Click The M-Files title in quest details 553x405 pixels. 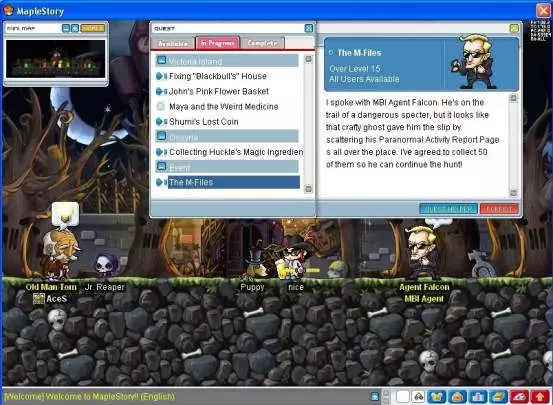(x=359, y=53)
